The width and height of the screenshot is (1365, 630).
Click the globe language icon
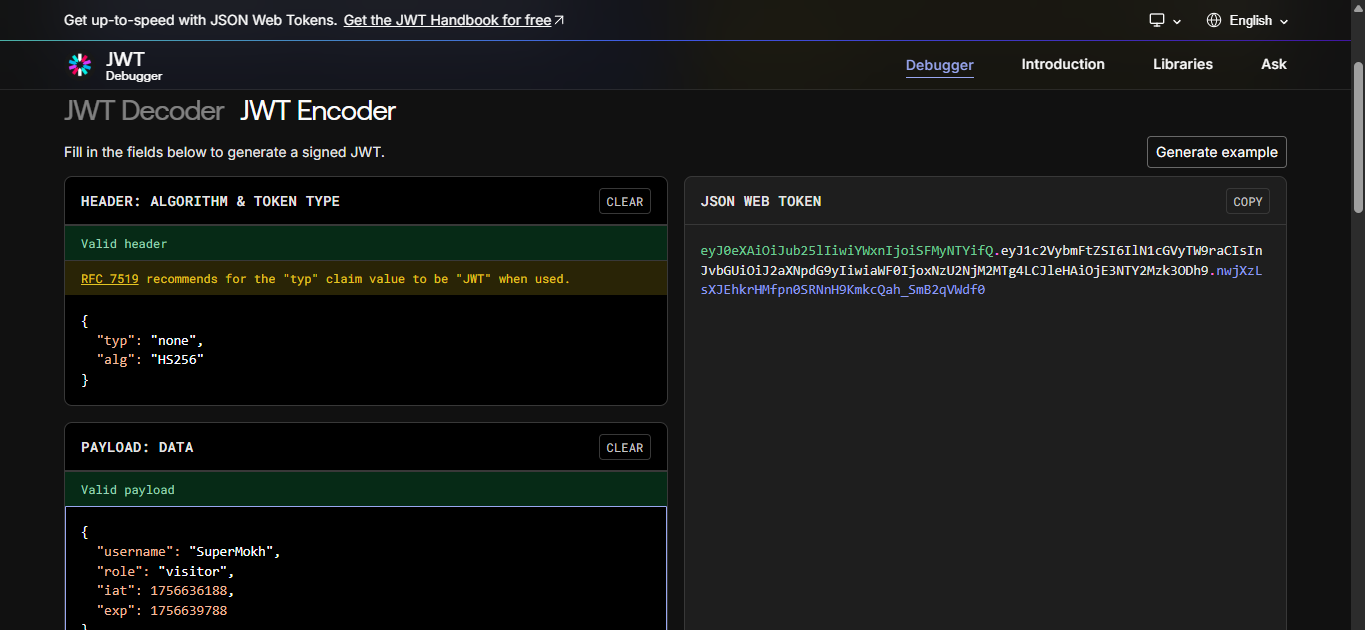click(1214, 20)
